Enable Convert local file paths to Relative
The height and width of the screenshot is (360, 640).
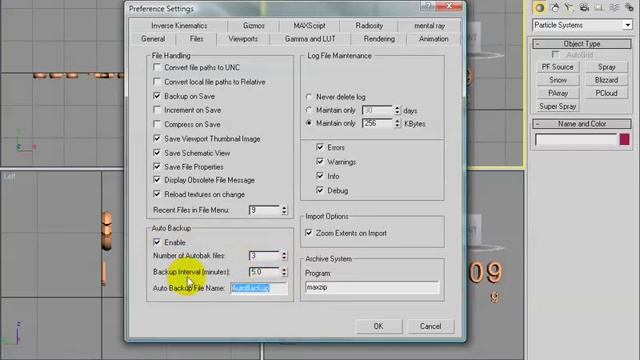(x=157, y=82)
